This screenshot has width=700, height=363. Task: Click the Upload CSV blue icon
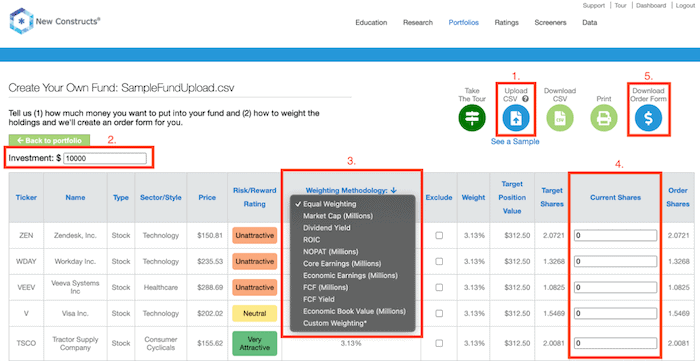(516, 118)
